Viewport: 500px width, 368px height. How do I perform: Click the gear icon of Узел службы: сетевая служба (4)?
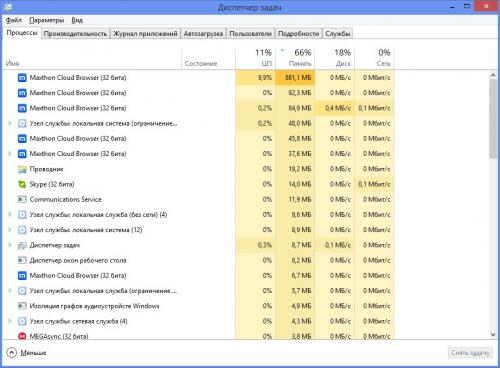pos(22,322)
